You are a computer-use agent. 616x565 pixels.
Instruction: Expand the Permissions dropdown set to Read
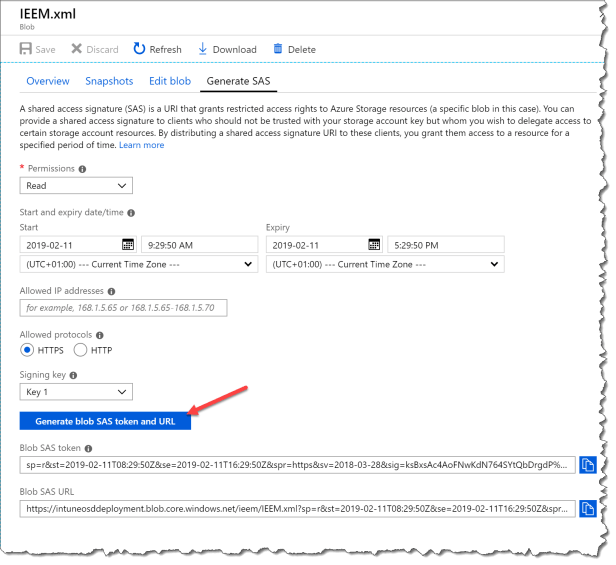tap(76, 186)
